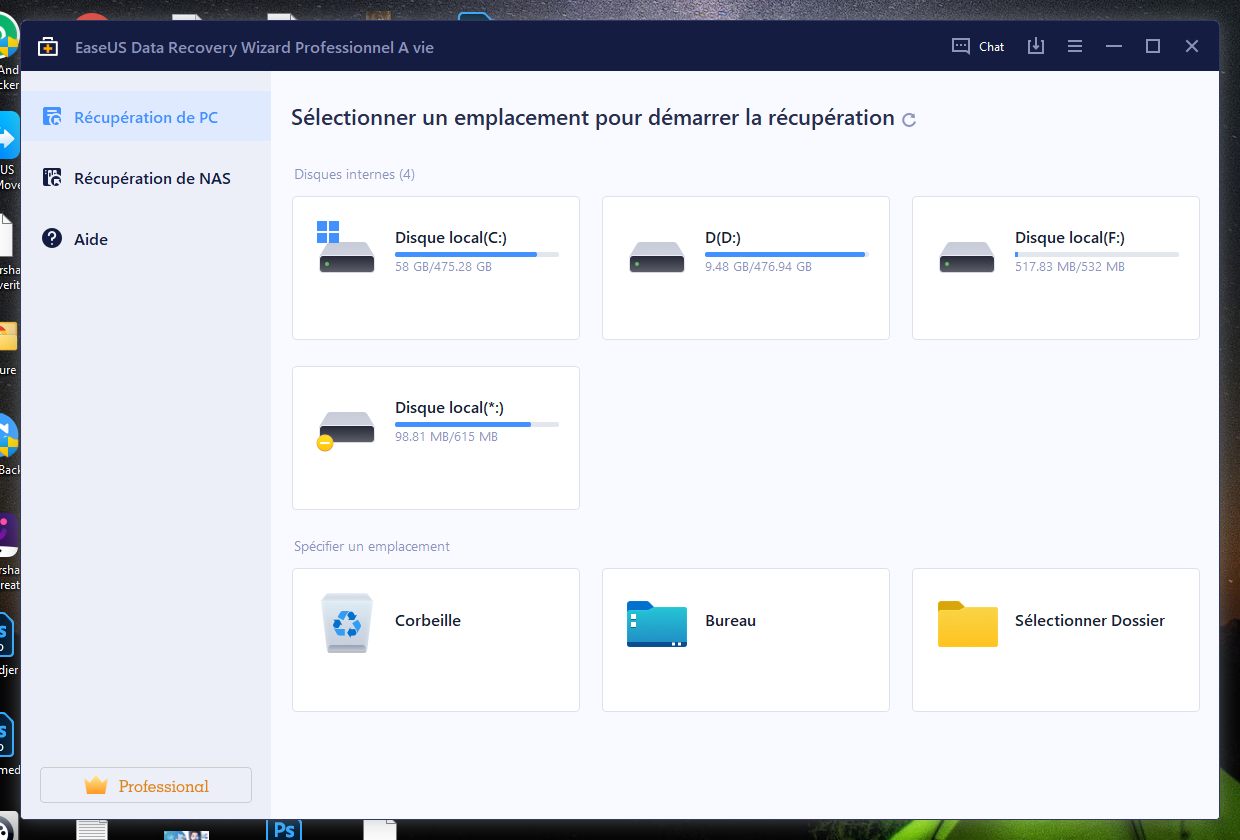
Task: Click the D: drive usage bar
Action: (787, 255)
